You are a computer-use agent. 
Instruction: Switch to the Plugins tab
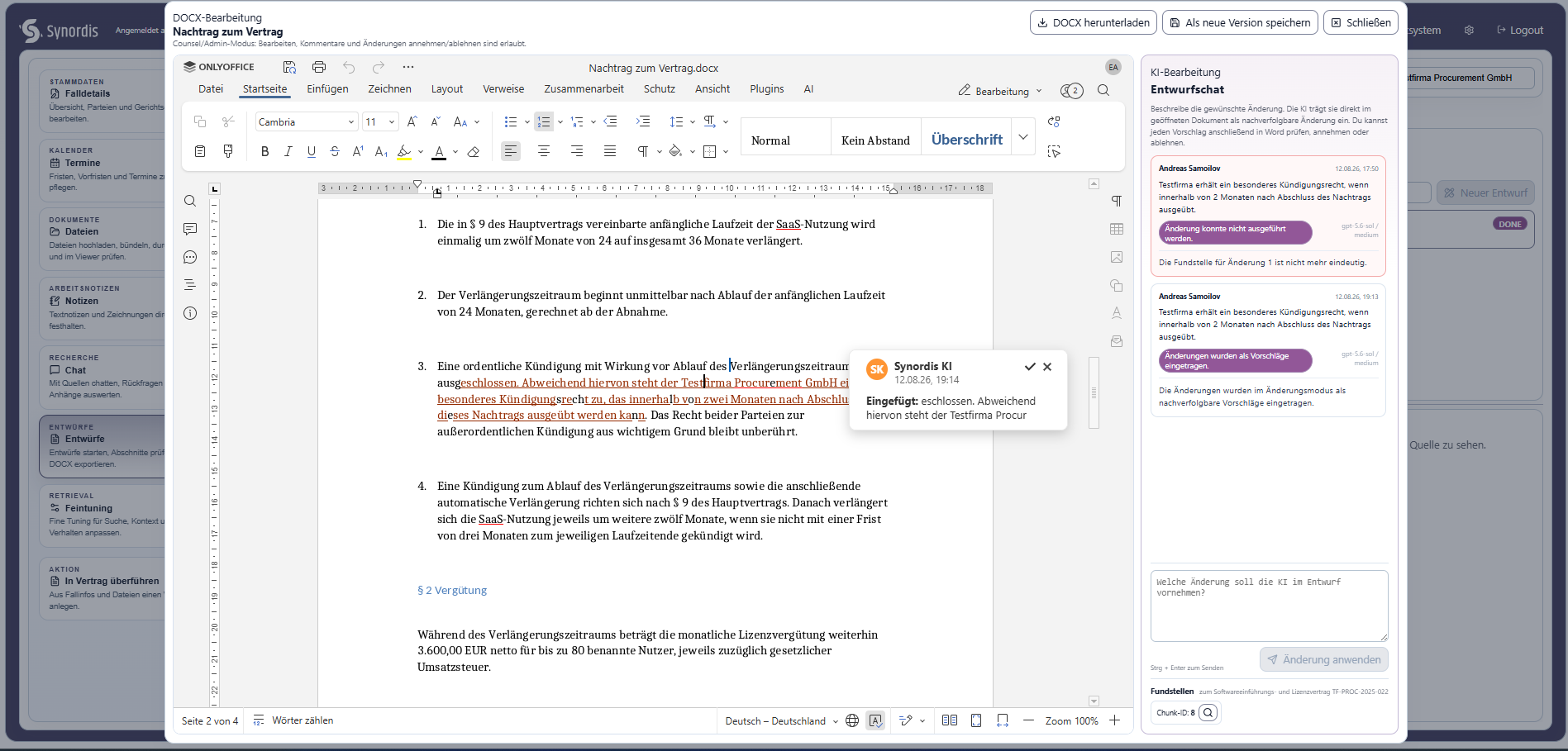[767, 89]
